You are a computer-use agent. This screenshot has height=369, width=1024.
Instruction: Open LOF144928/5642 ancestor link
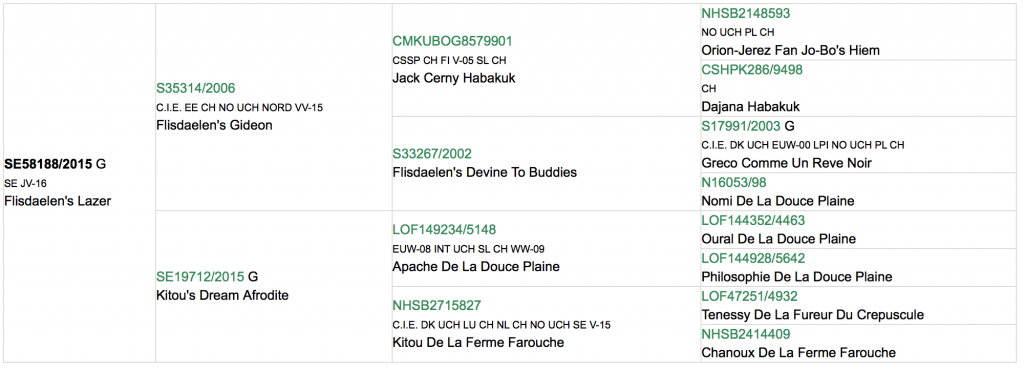(753, 258)
